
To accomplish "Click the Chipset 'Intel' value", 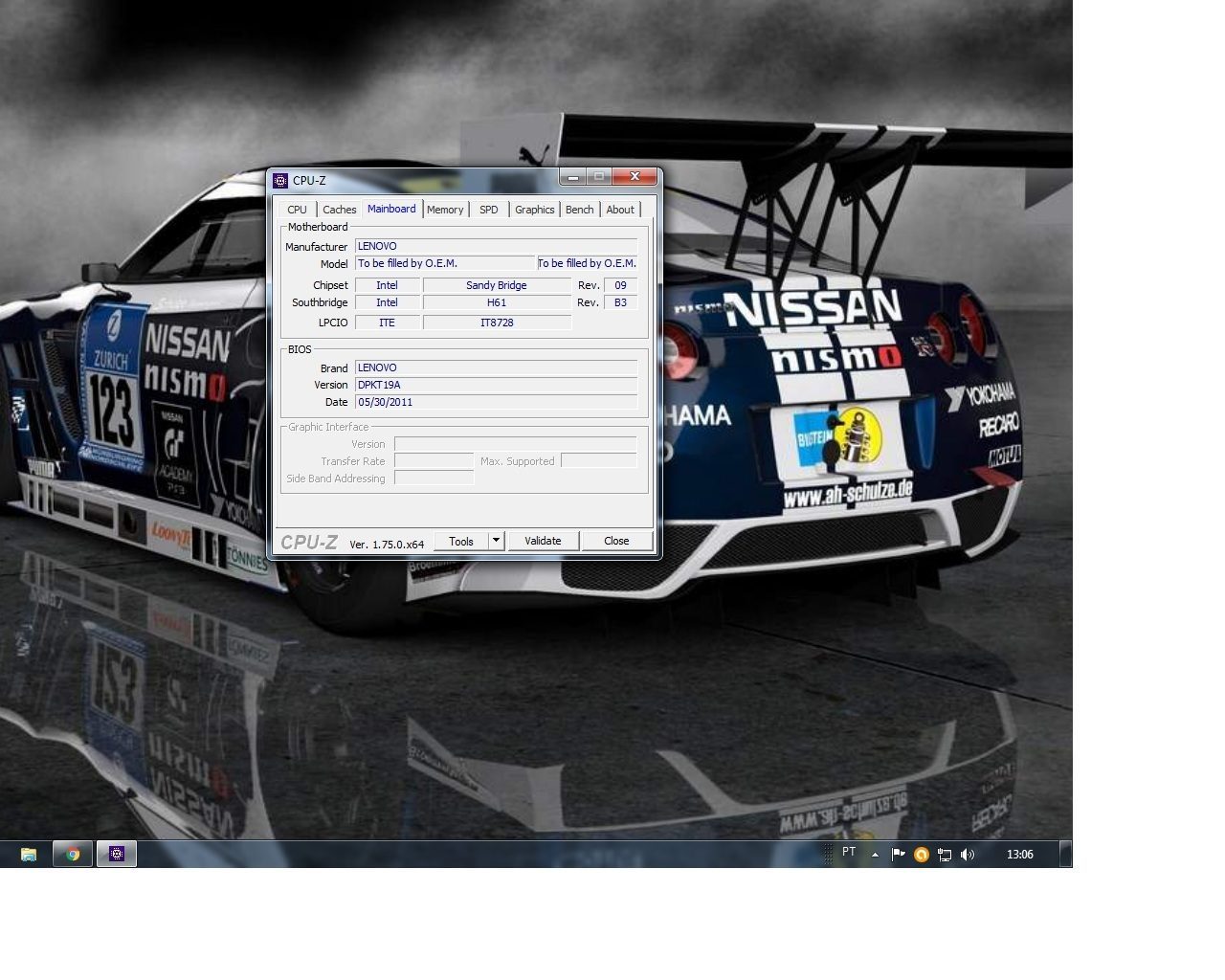I will point(387,285).
